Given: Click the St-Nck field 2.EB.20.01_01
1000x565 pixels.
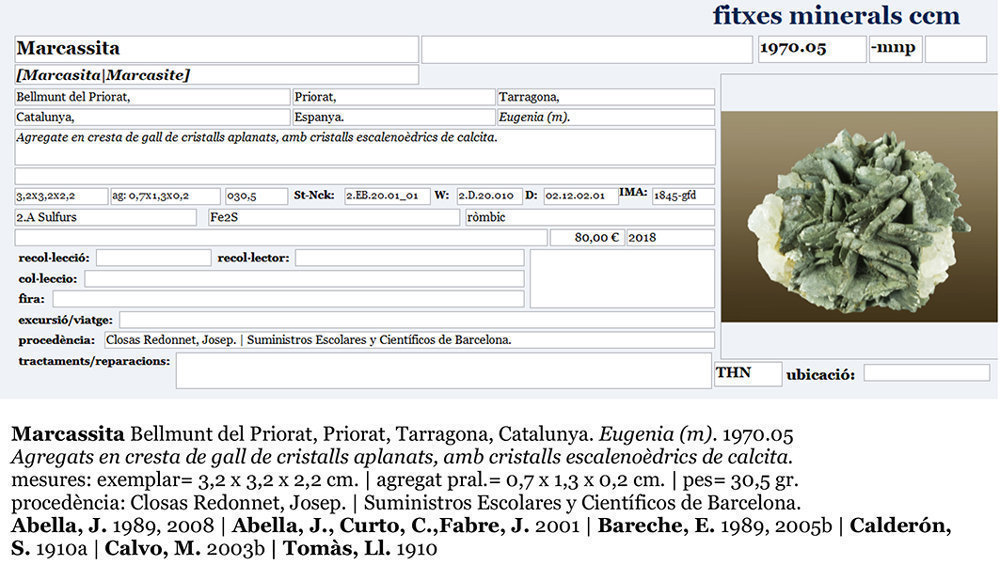Looking at the screenshot, I should pyautogui.click(x=388, y=196).
